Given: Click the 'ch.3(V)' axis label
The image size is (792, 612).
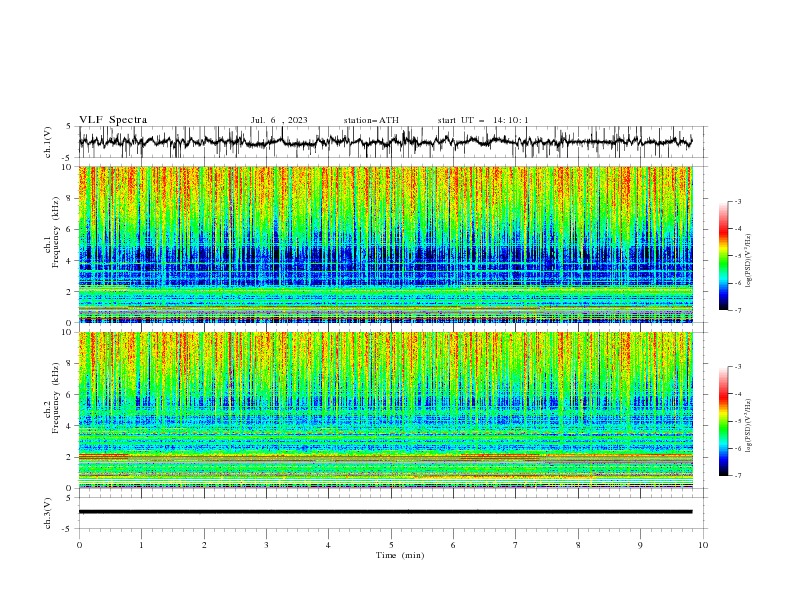Looking at the screenshot, I should [x=48, y=513].
